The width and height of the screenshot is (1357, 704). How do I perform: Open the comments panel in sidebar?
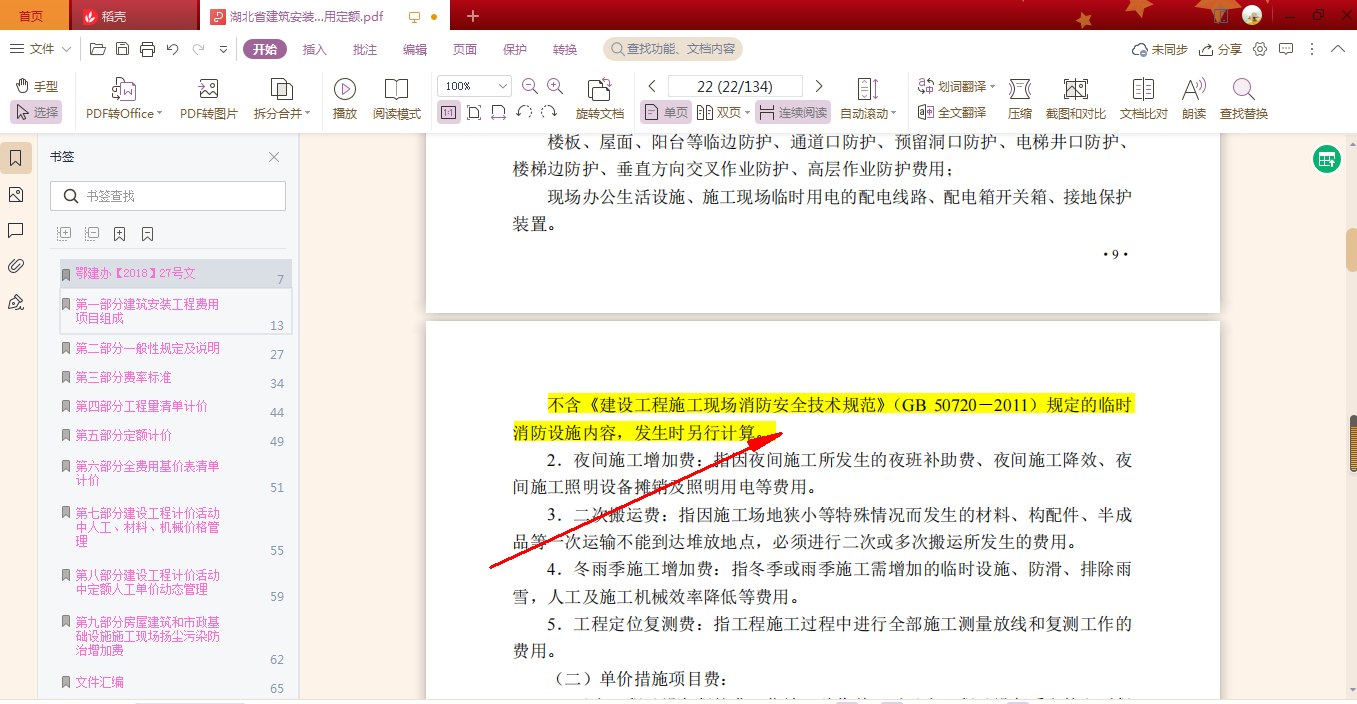(x=16, y=230)
